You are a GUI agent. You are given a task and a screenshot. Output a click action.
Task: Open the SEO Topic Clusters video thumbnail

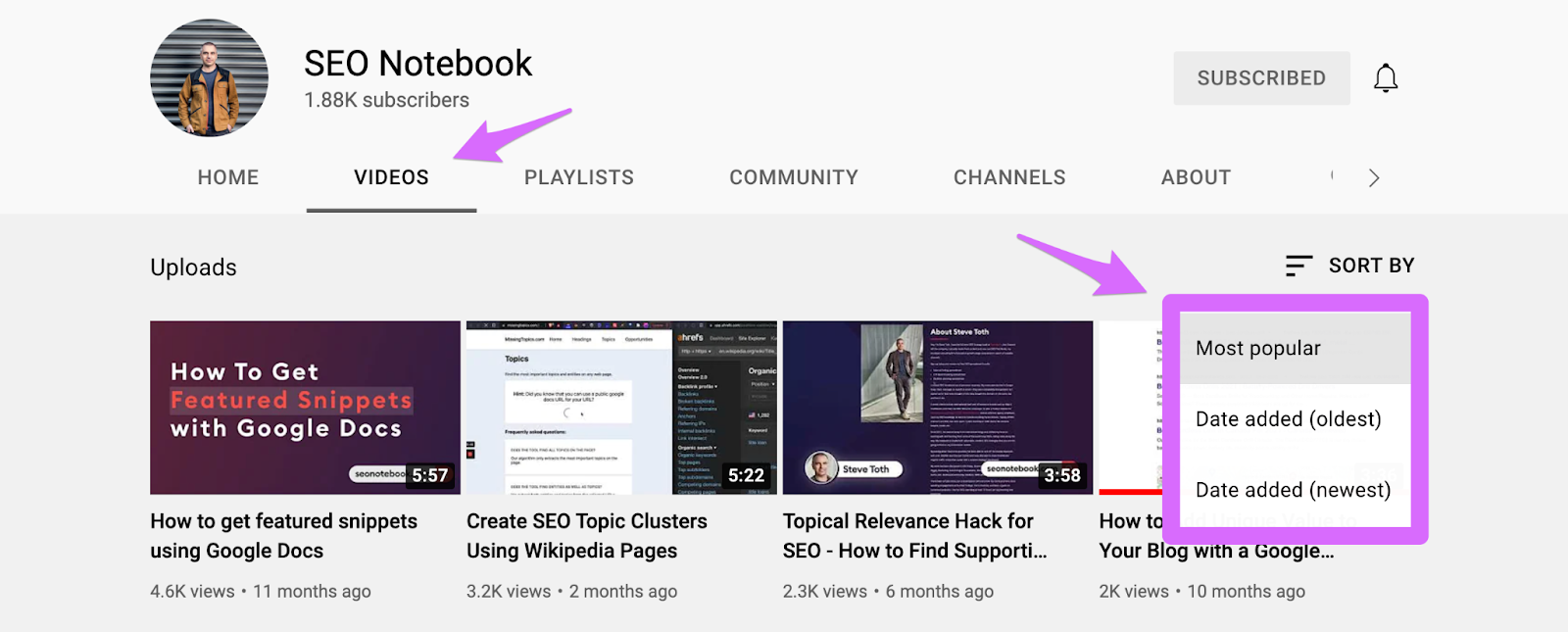coord(621,408)
